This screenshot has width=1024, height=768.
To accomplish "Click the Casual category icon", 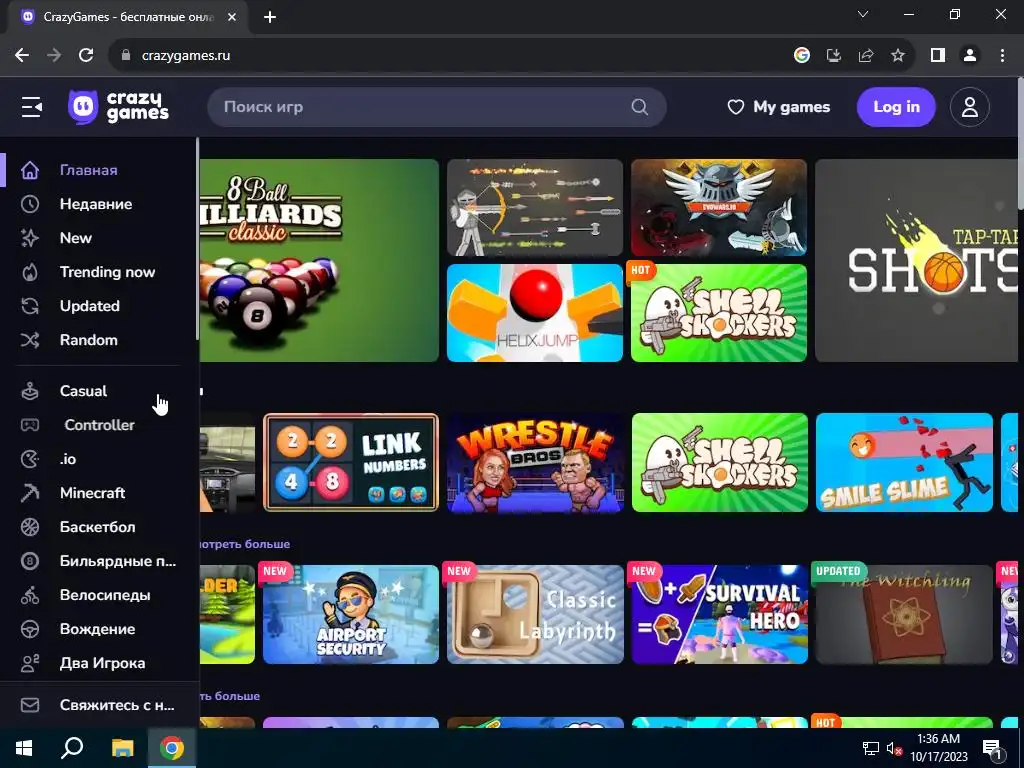I will coord(30,391).
